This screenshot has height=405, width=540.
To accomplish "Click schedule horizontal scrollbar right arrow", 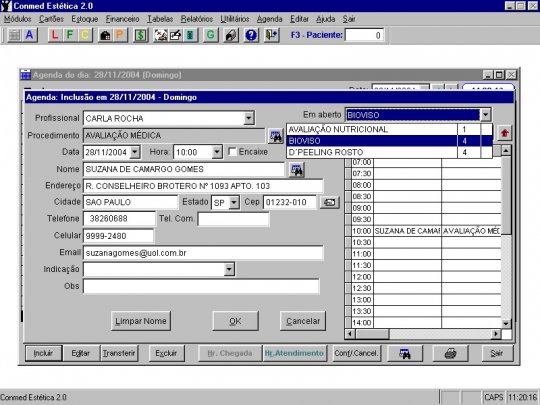I will coord(496,333).
